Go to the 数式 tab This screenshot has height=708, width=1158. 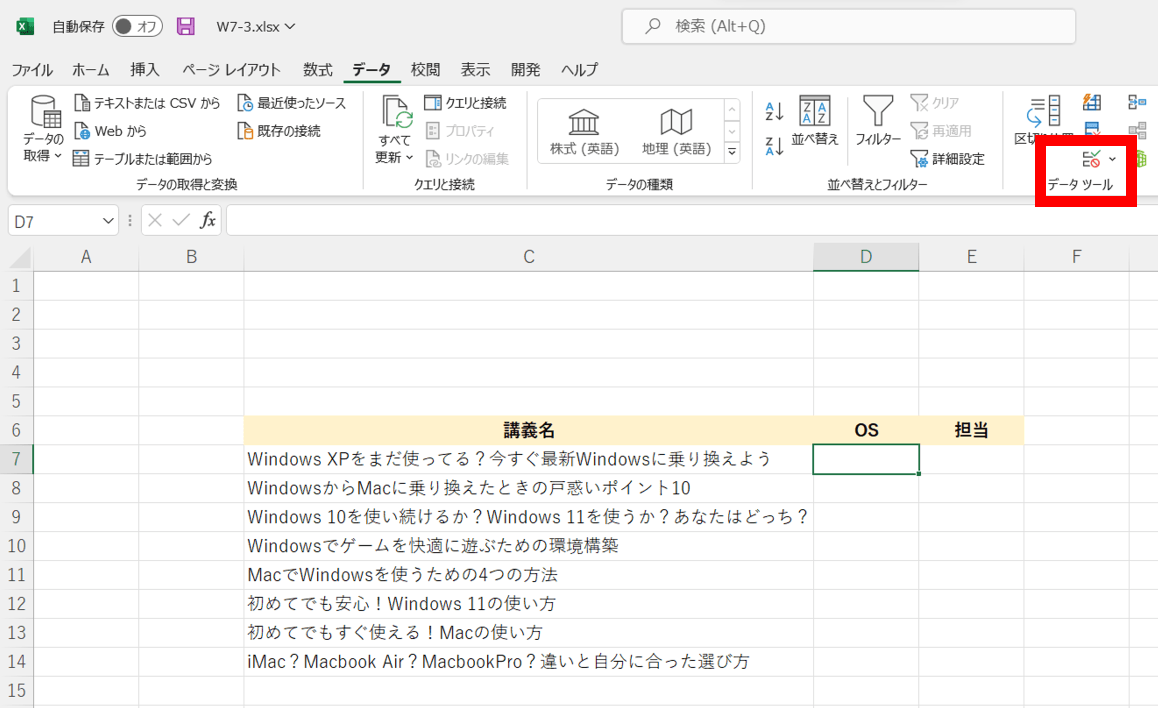(318, 69)
